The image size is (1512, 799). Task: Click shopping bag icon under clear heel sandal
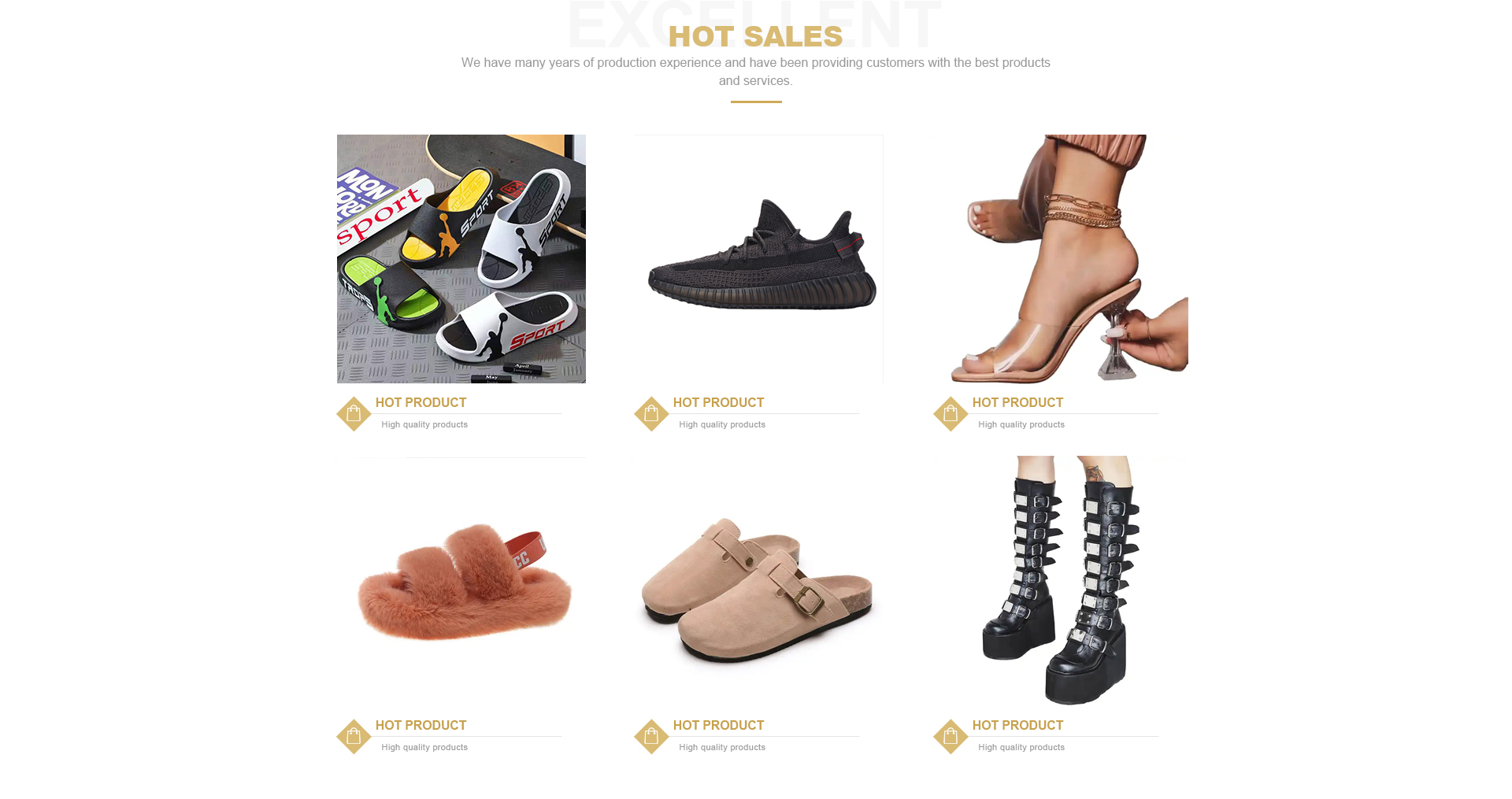[951, 413]
